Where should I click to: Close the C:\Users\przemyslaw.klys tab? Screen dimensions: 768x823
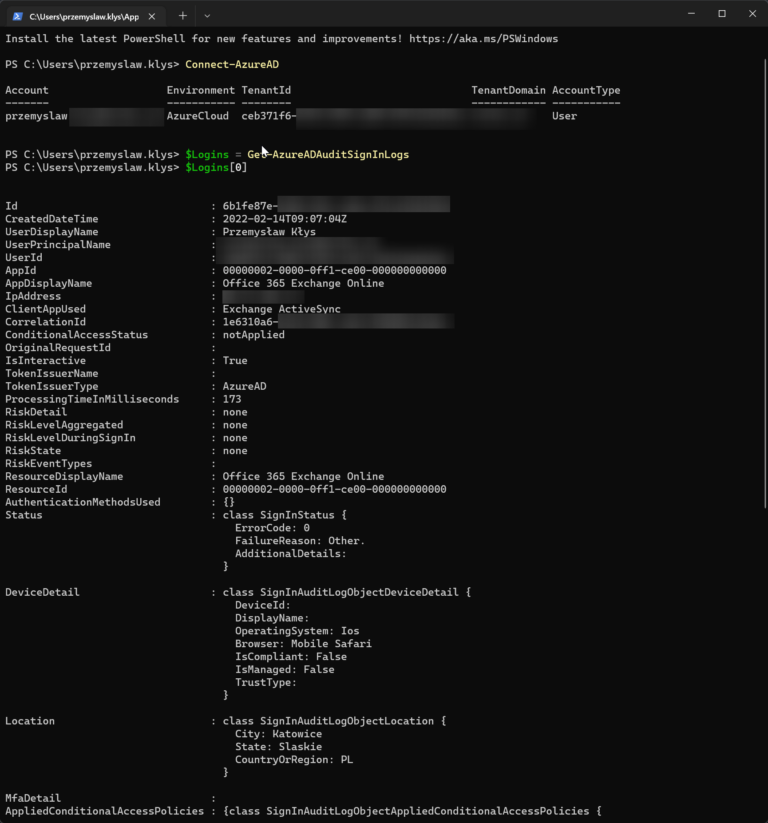tap(152, 16)
